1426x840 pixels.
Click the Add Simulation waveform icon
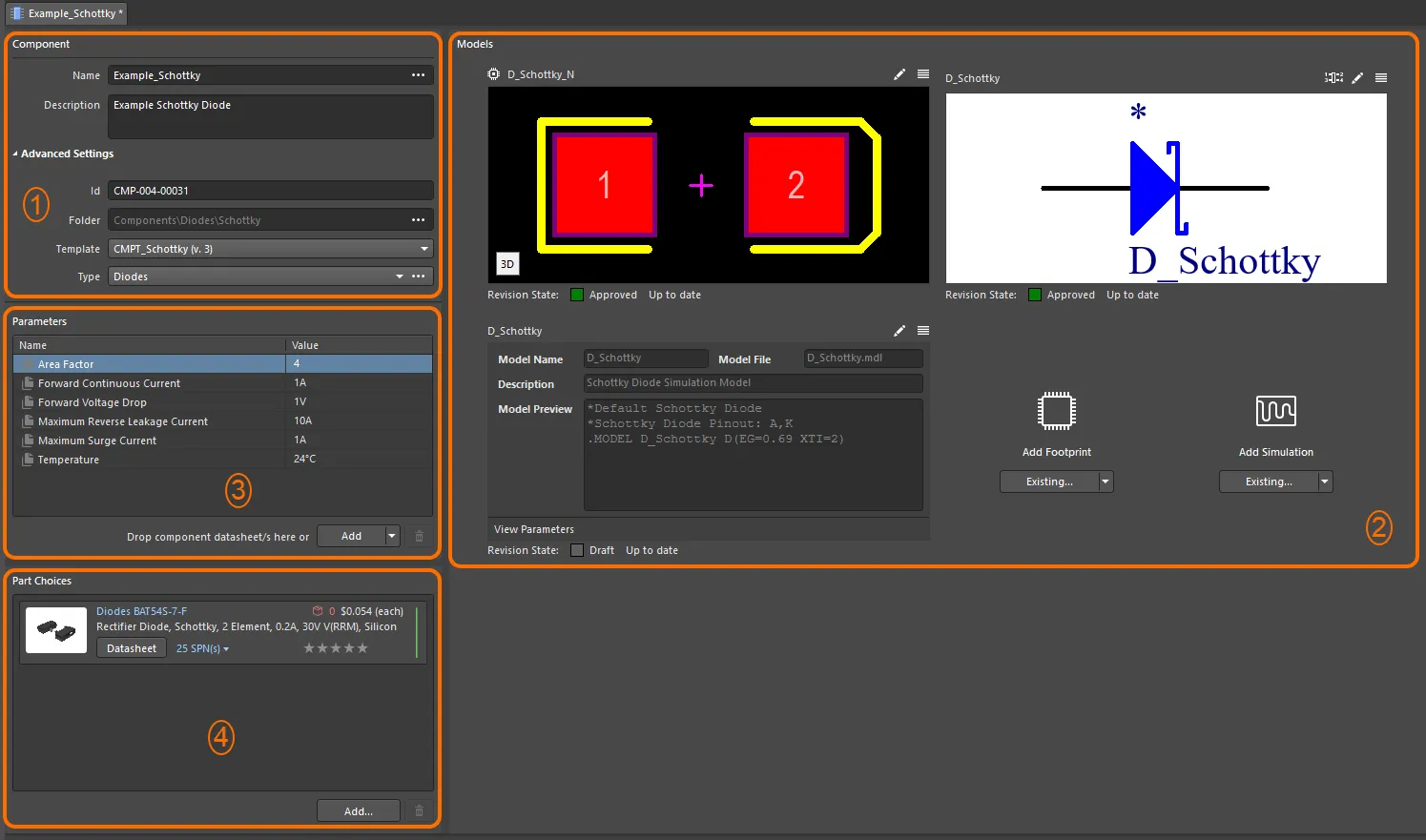pos(1275,411)
